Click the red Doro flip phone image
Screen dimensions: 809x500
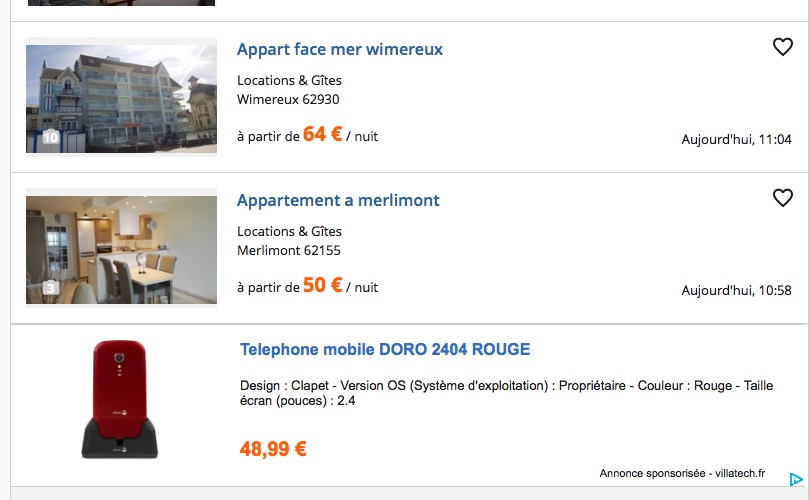(x=119, y=399)
